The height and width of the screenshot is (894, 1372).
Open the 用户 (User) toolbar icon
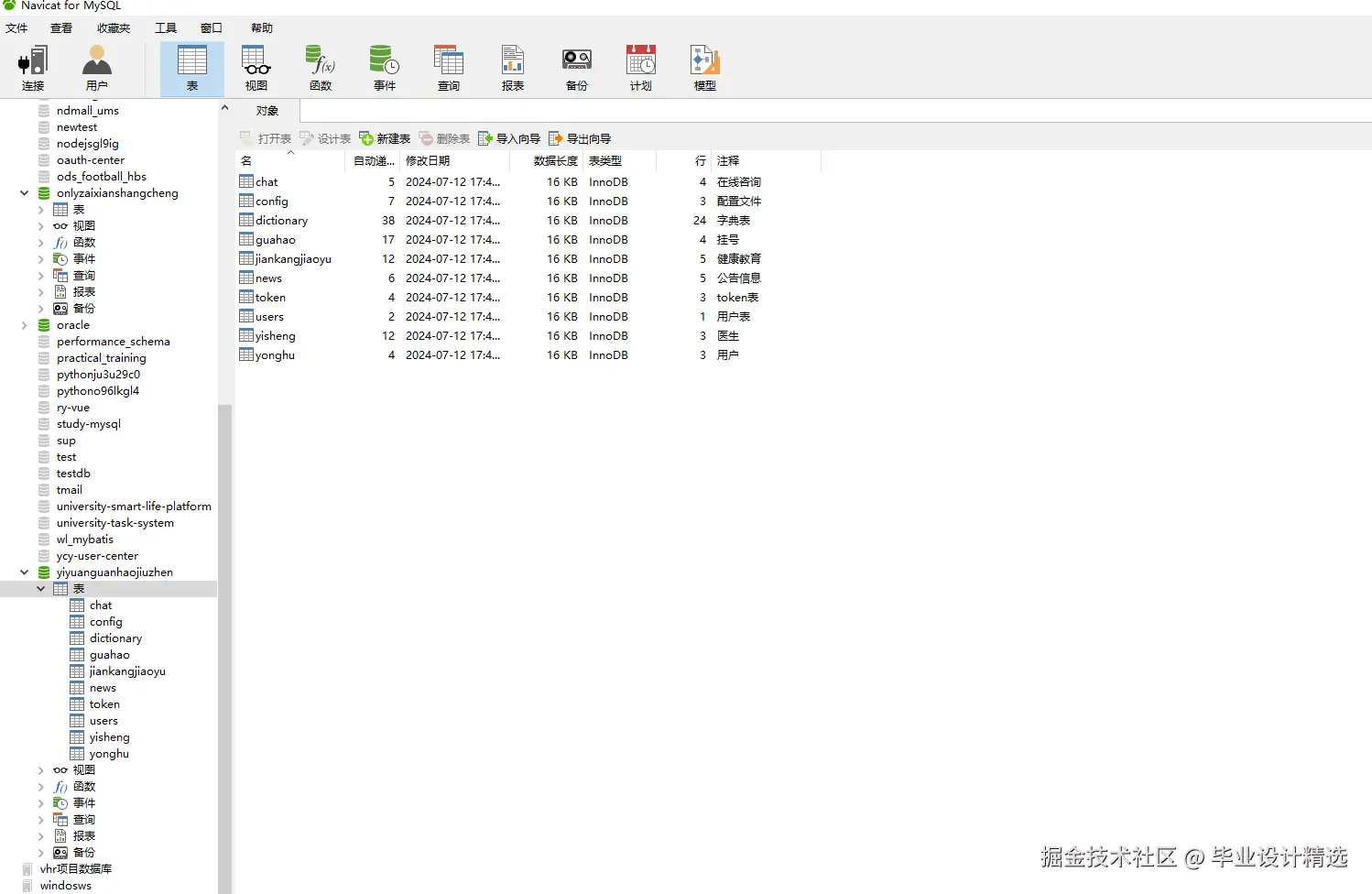tap(97, 69)
